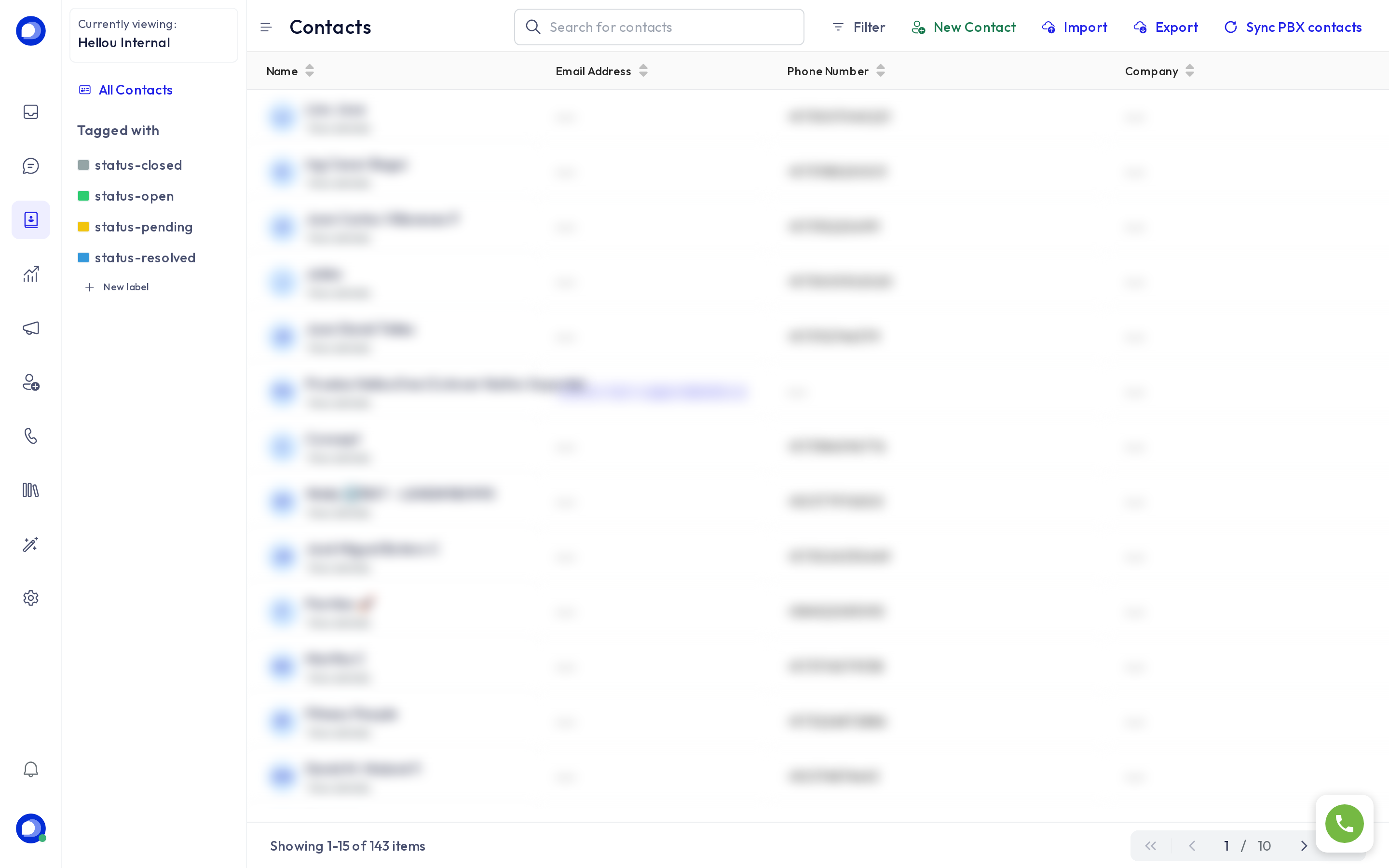Add a New label

(117, 287)
